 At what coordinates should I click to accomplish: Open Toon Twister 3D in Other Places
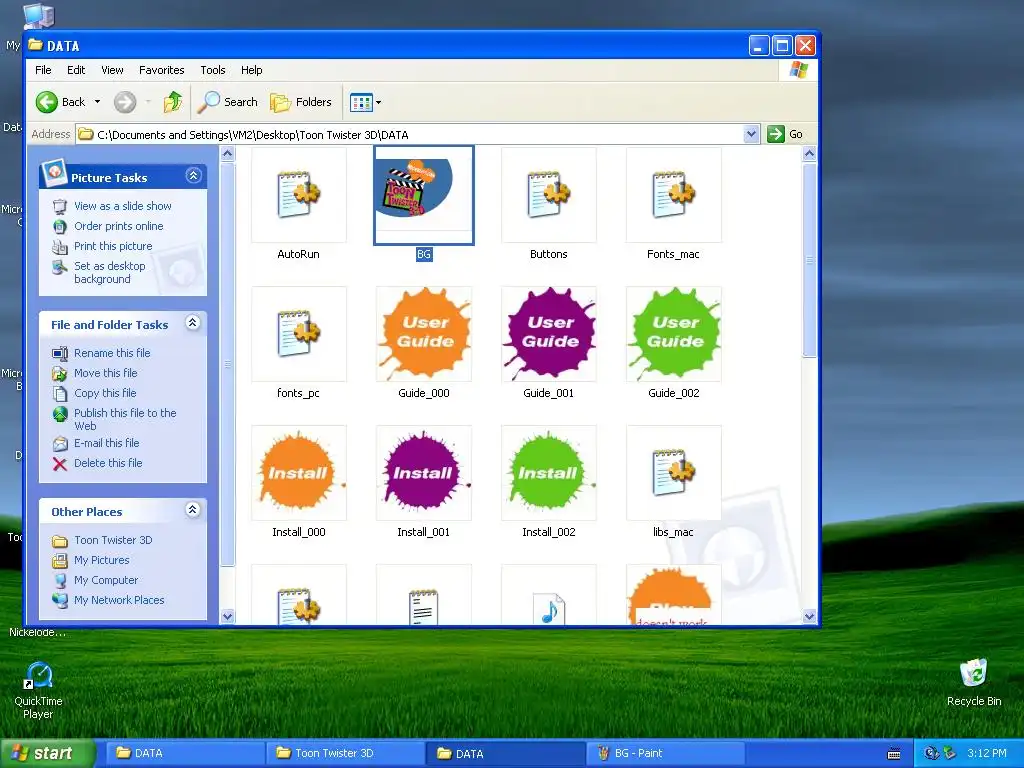coord(113,540)
